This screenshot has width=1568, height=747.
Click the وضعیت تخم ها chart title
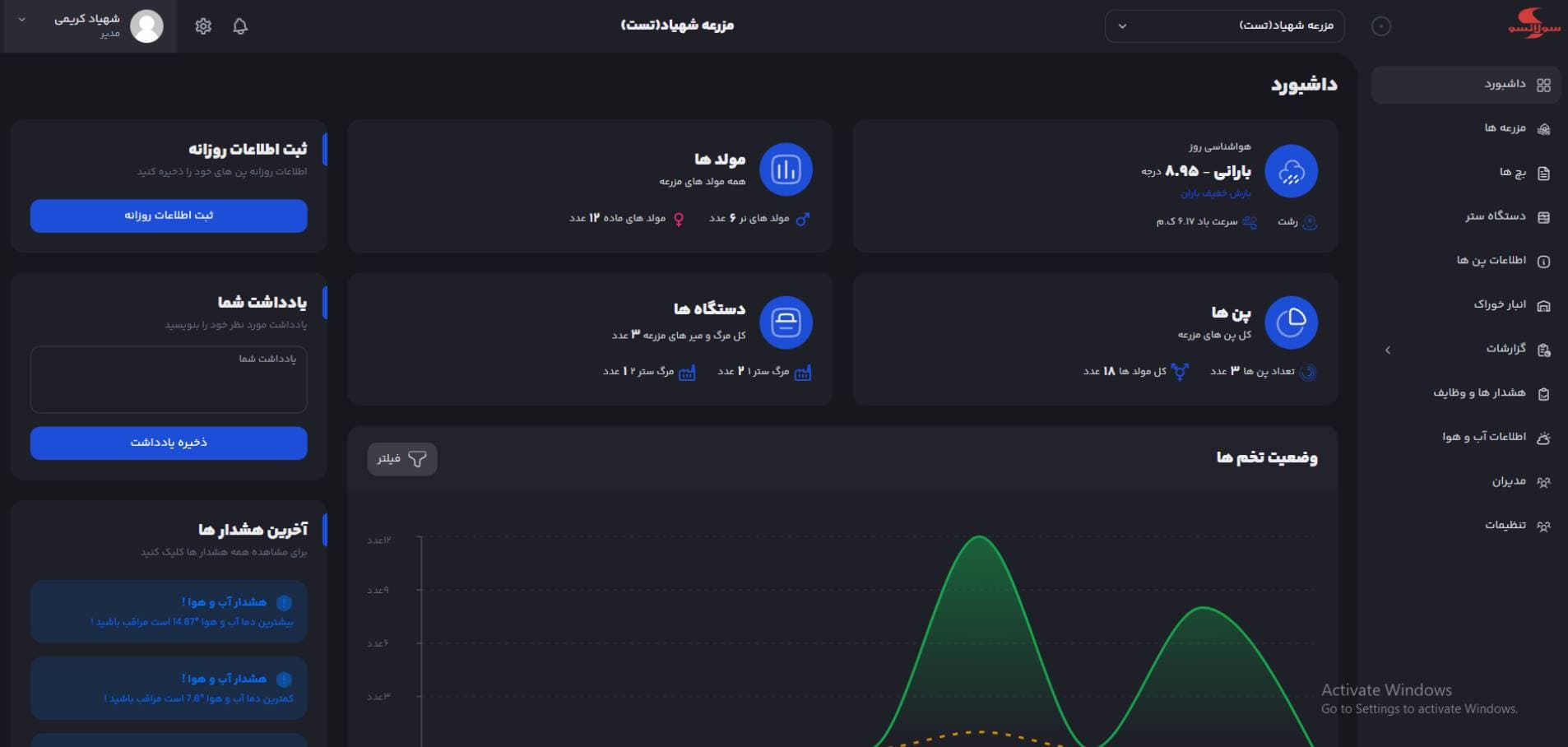tap(1267, 457)
